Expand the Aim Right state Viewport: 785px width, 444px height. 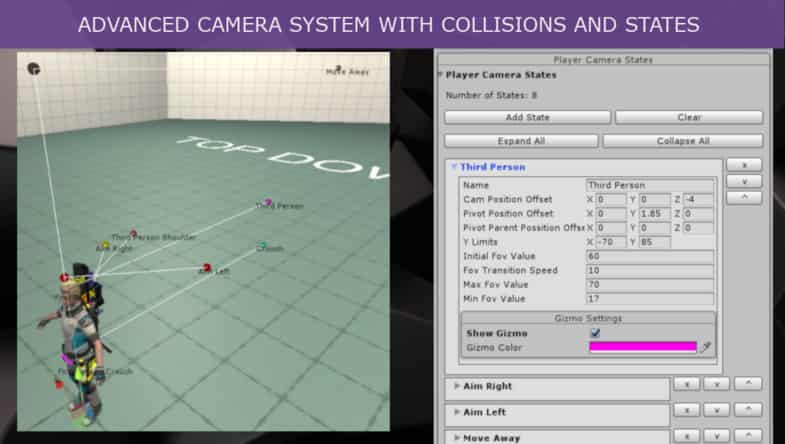coord(458,386)
